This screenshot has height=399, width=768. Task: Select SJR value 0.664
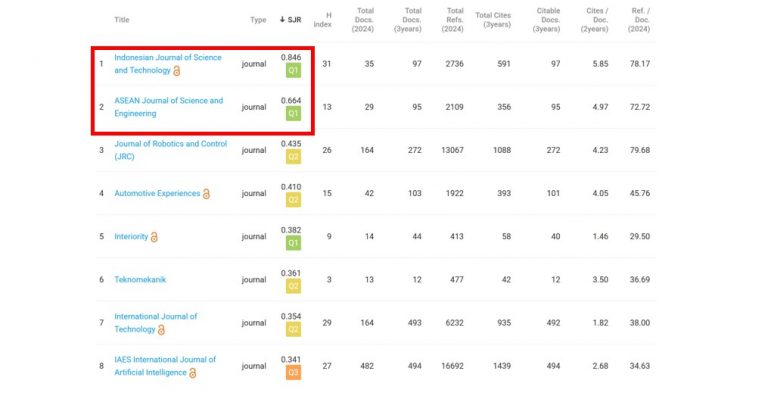pyautogui.click(x=291, y=100)
